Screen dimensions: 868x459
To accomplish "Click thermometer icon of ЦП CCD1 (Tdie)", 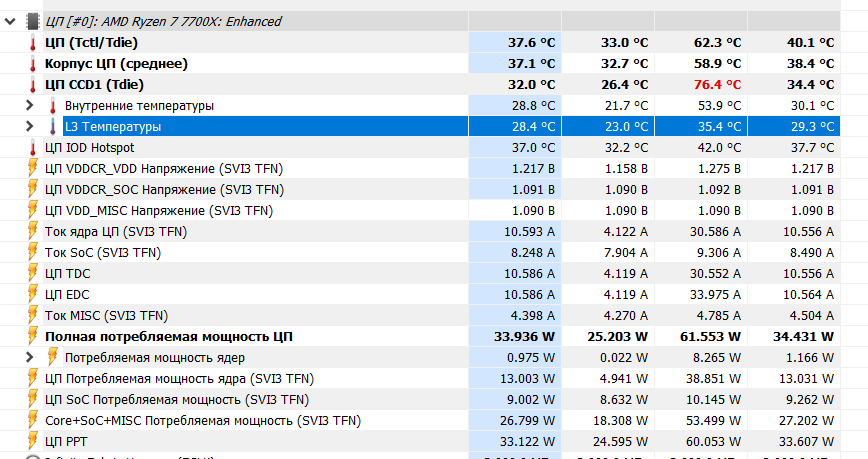I will click(32, 84).
